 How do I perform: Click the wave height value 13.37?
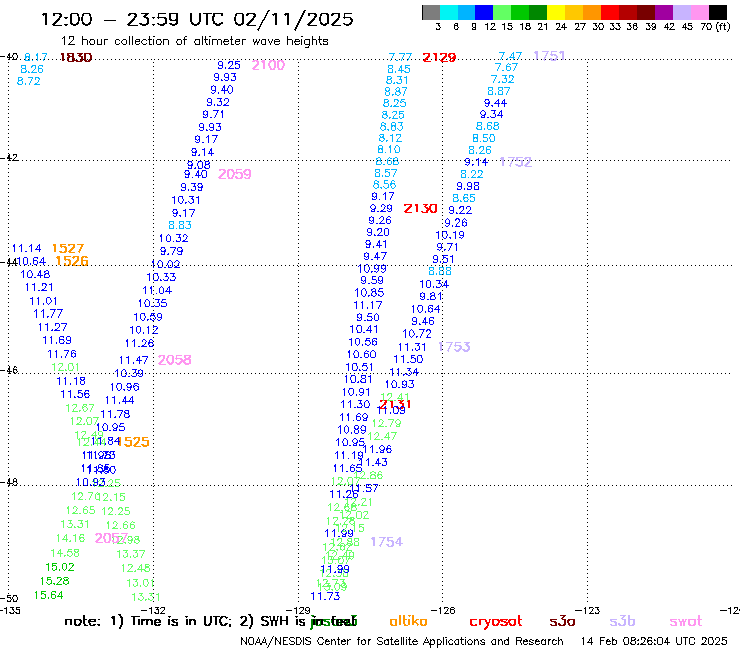click(131, 554)
